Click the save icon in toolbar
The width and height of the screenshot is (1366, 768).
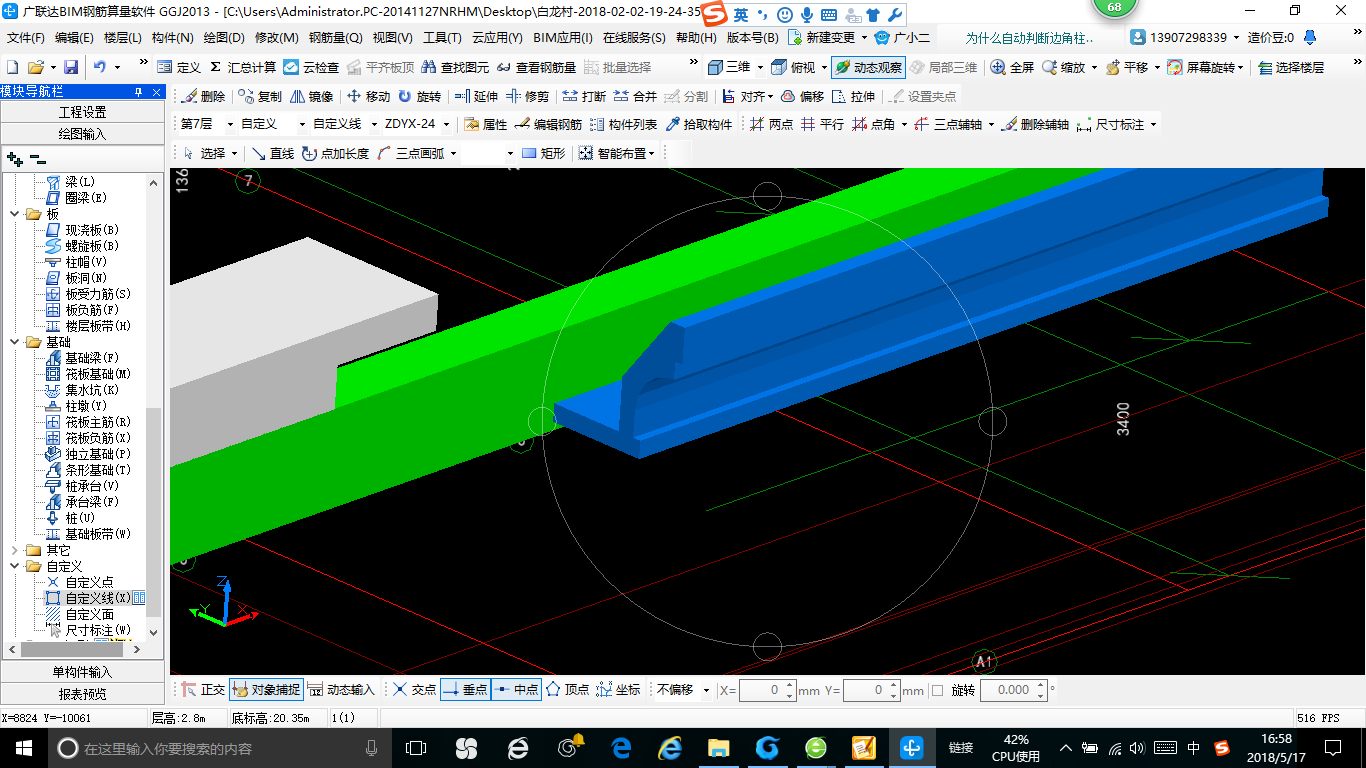click(x=71, y=67)
